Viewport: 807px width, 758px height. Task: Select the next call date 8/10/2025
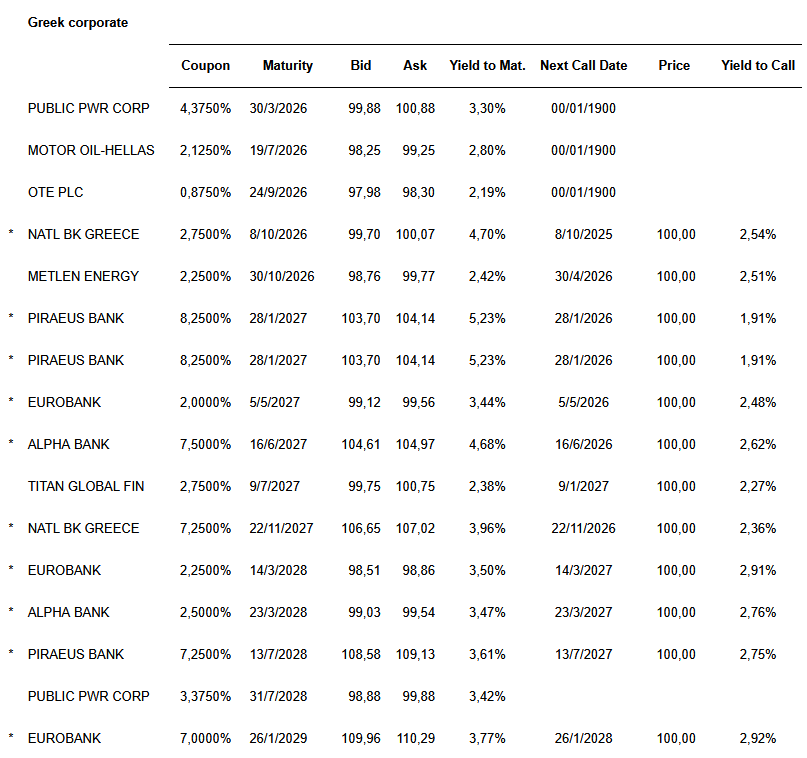coord(583,234)
